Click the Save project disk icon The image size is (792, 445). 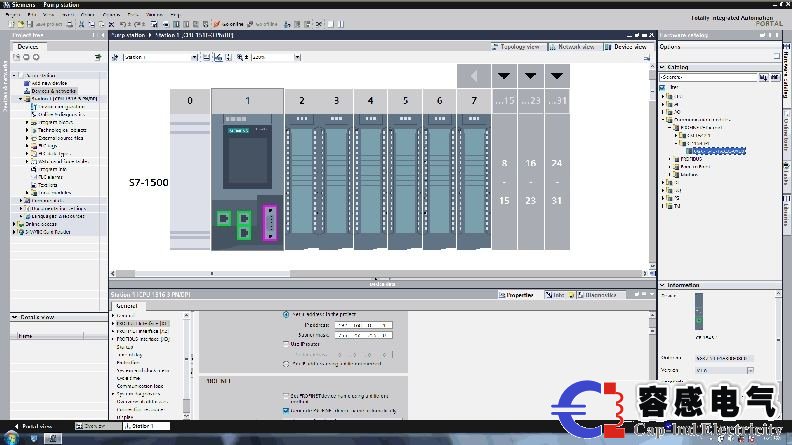pyautogui.click(x=30, y=24)
